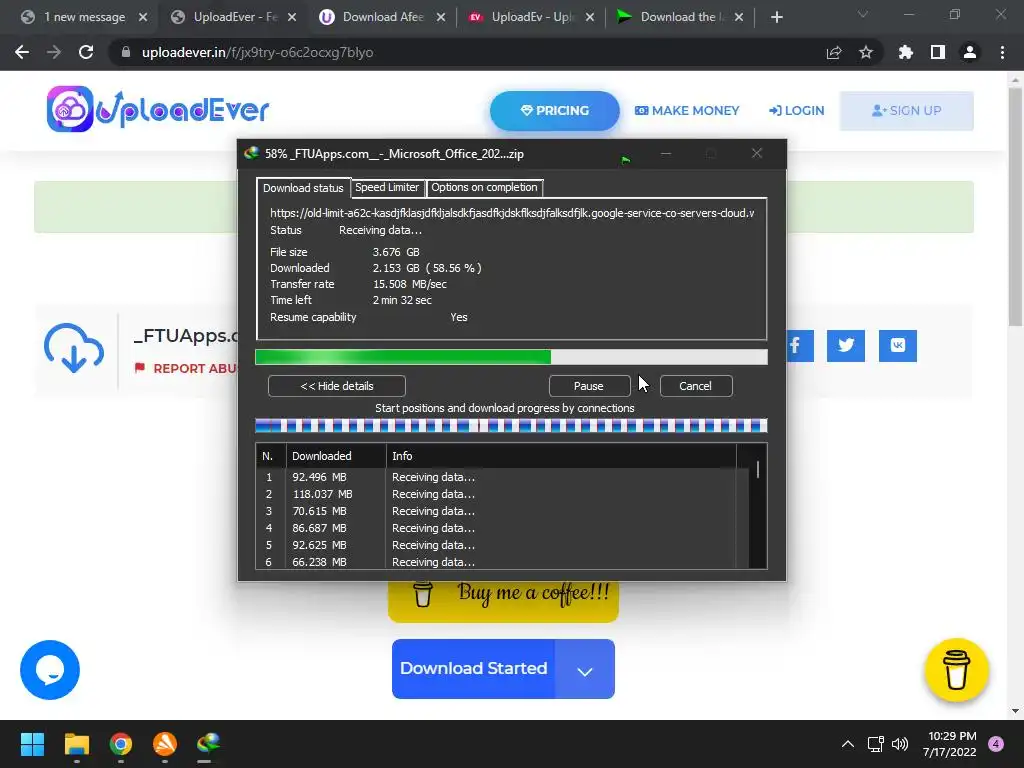Screen dimensions: 1024x768
Task: Click the Download Started button
Action: pos(473,669)
